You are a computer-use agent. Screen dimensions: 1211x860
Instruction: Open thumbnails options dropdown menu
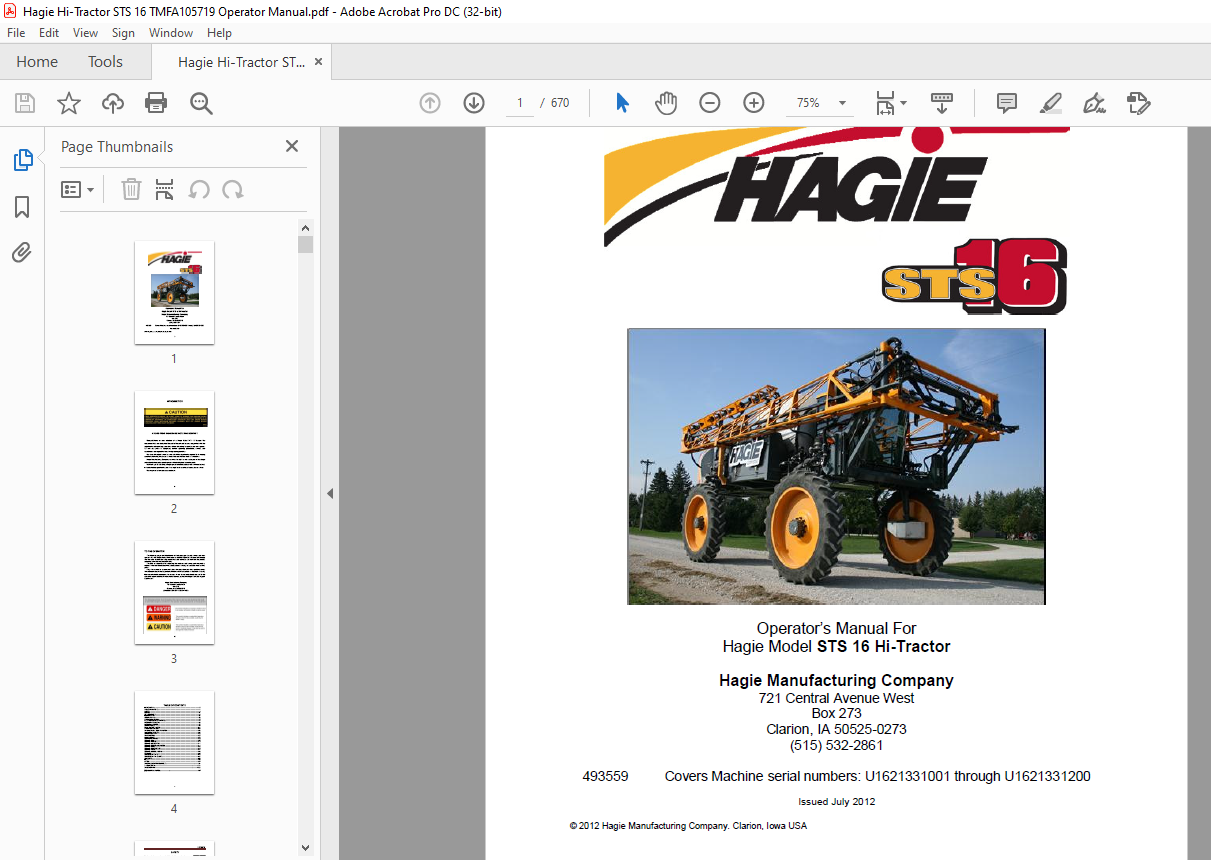coord(78,189)
